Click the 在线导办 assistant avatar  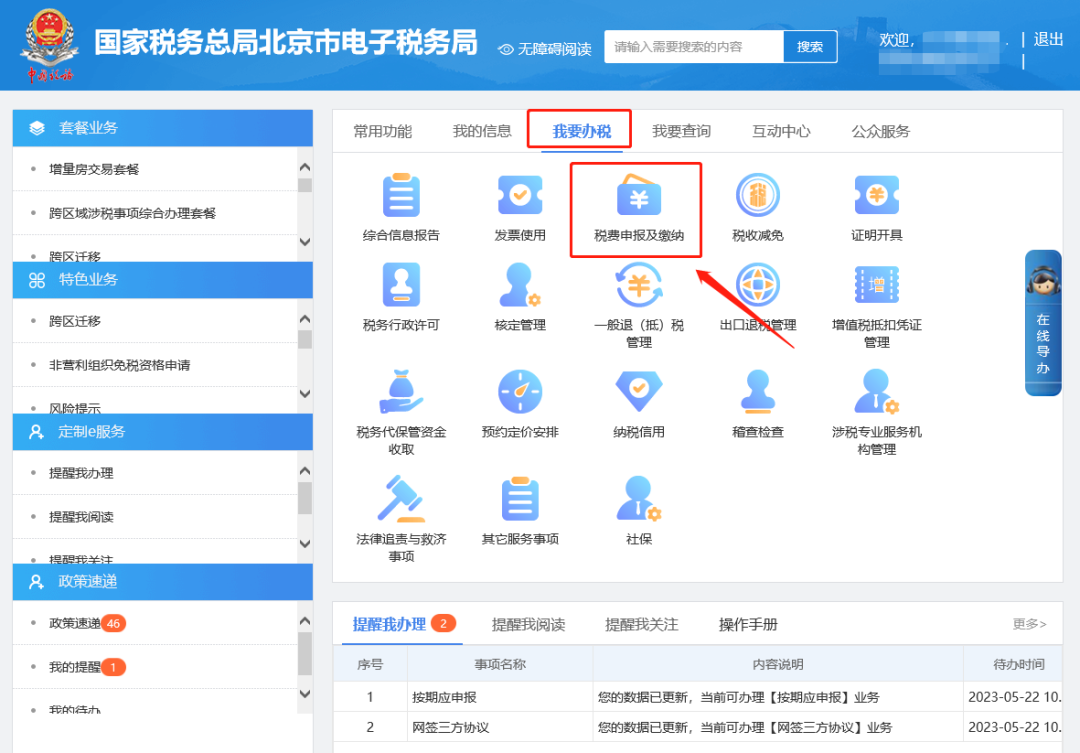[1043, 280]
